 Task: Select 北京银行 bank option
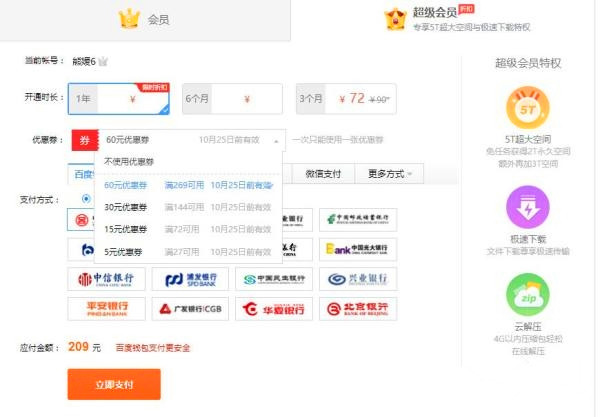358,309
